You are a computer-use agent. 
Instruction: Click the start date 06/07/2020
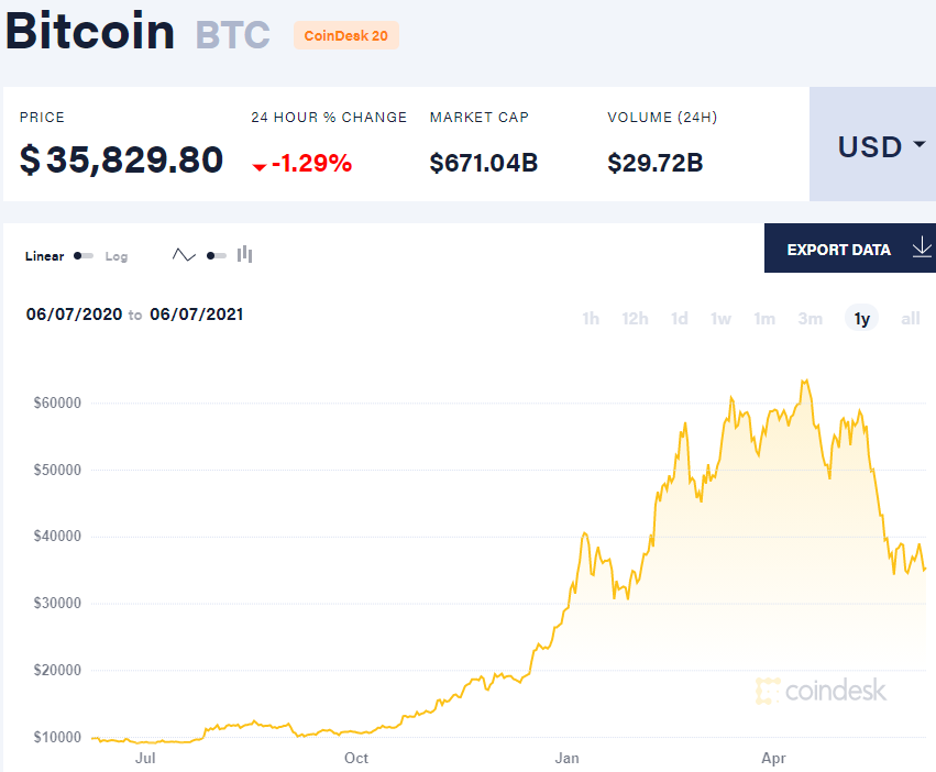point(73,314)
